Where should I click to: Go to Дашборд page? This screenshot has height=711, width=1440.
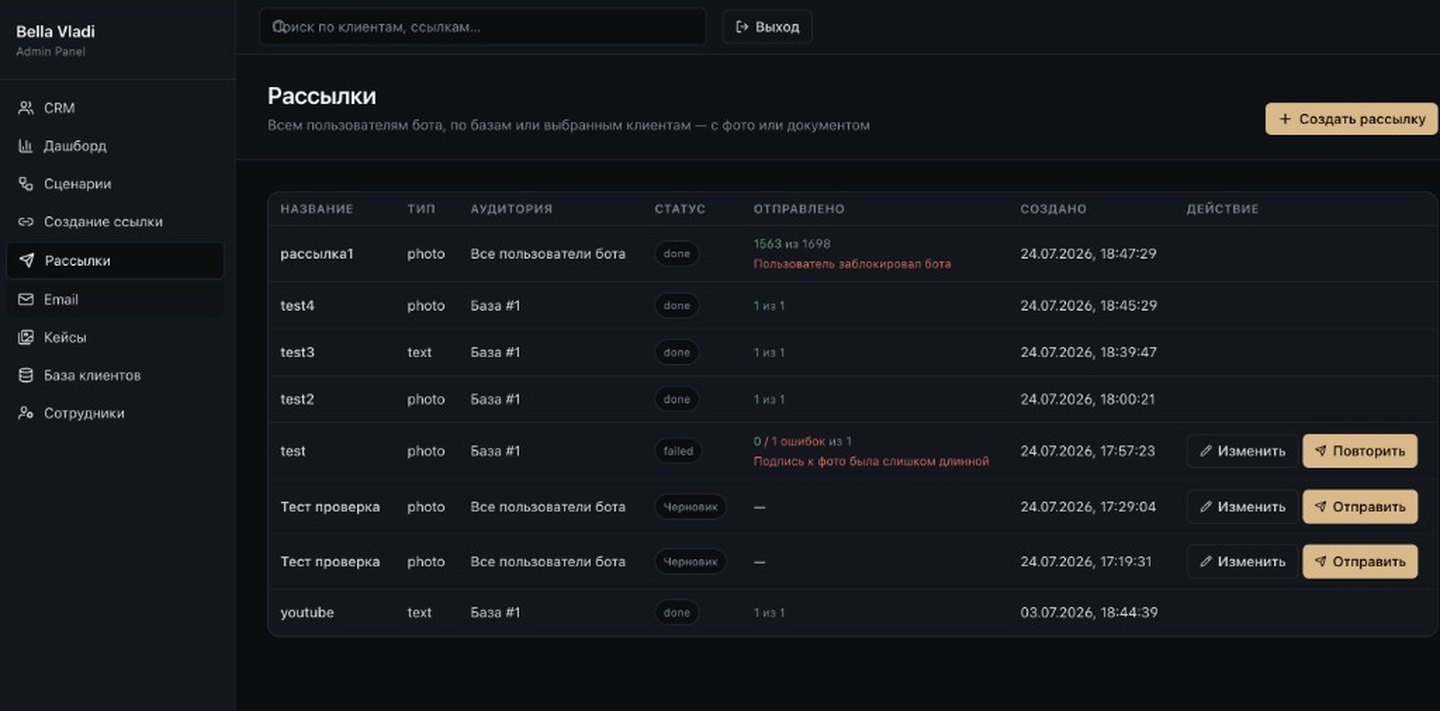pyautogui.click(x=115, y=146)
